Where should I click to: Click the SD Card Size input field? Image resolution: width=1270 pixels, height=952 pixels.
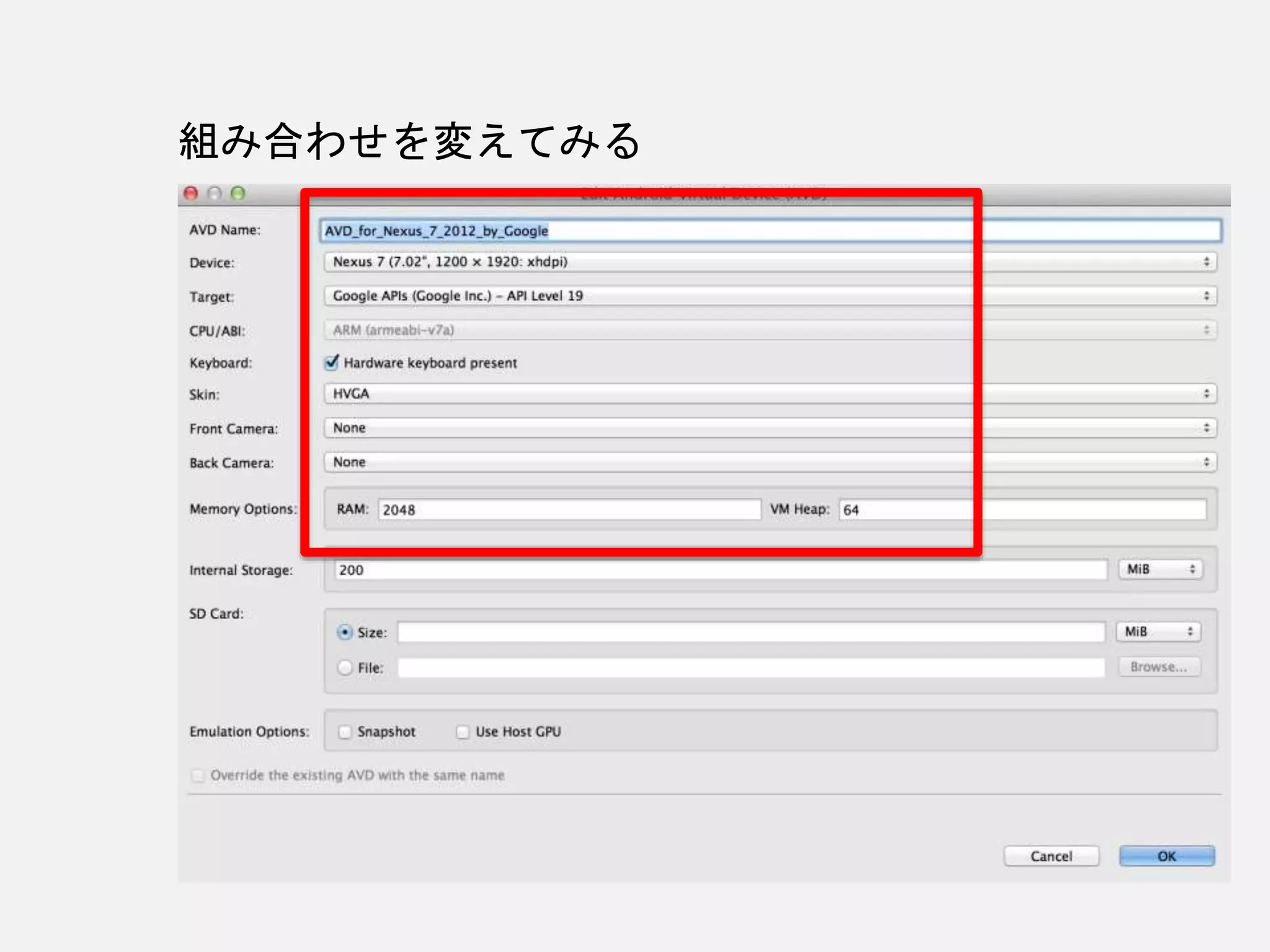pyautogui.click(x=751, y=632)
